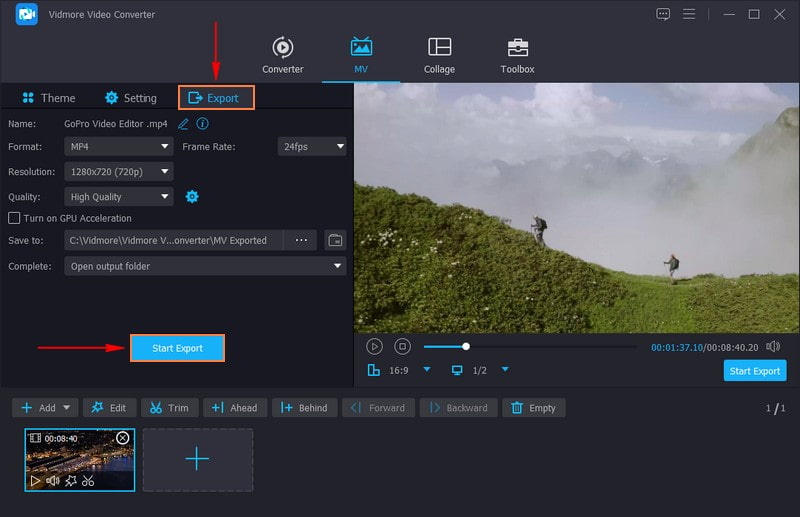
Task: Click edit star-wand icon on clip thumbnail
Action: (70, 481)
